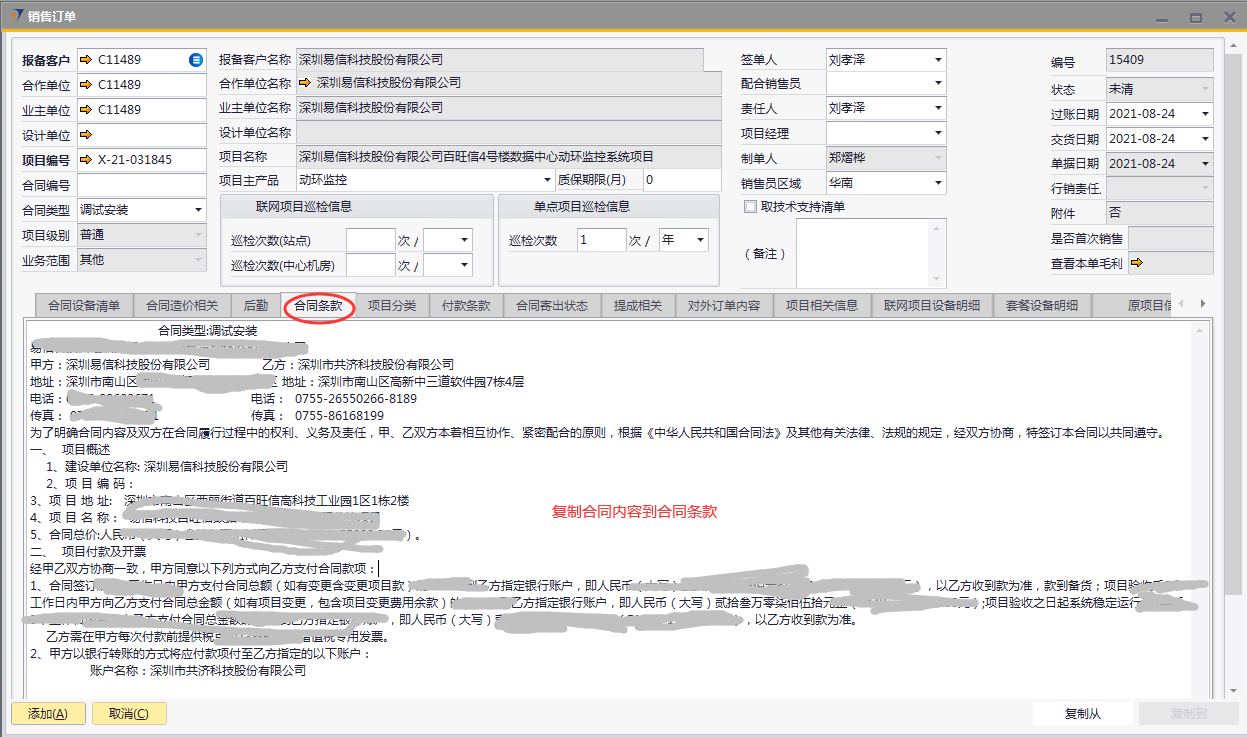Open 查看本单毛利 via its orange arrow
Image resolution: width=1247 pixels, height=737 pixels.
pos(1136,264)
